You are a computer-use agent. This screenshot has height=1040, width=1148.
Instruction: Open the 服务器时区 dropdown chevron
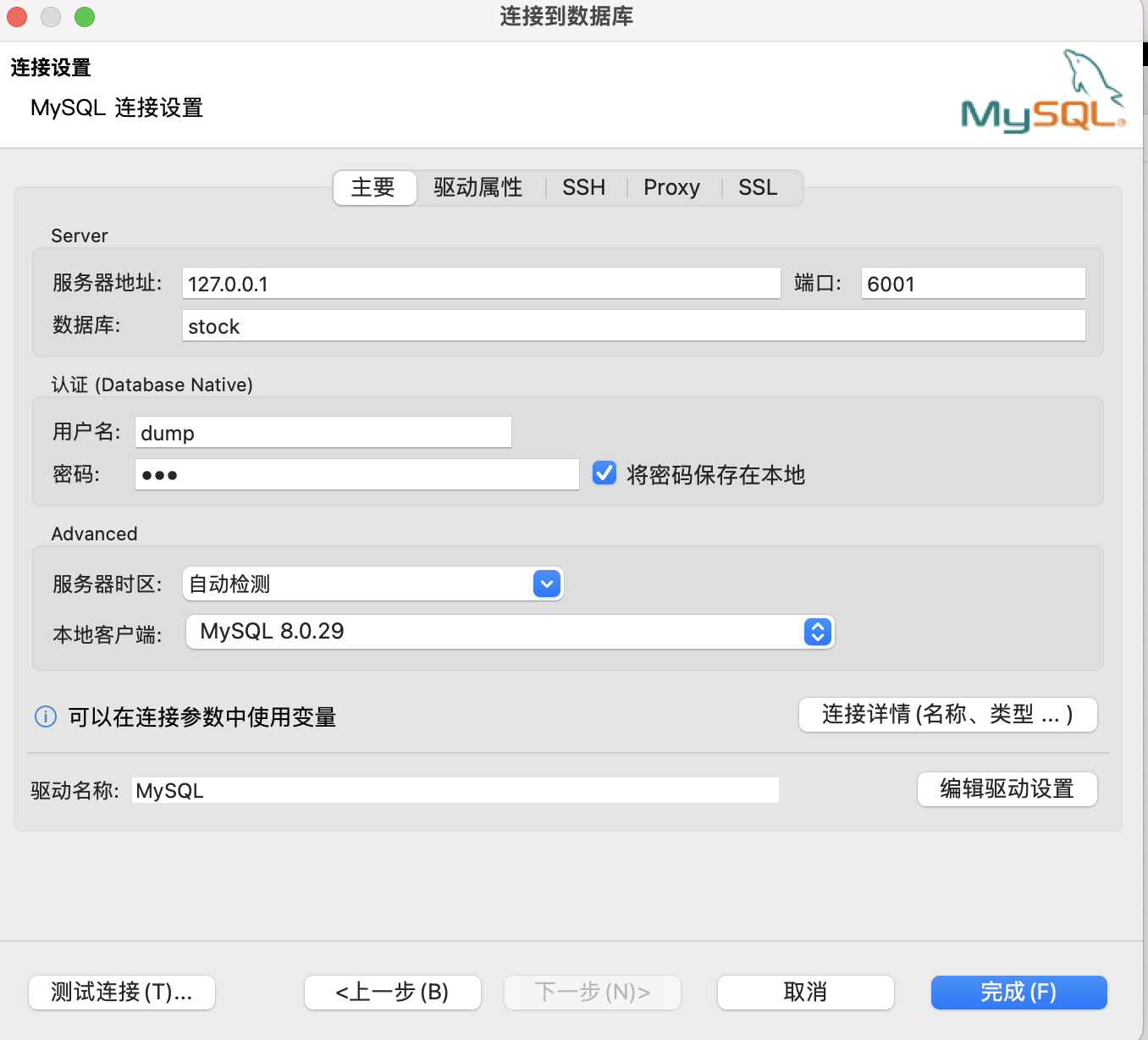point(546,584)
